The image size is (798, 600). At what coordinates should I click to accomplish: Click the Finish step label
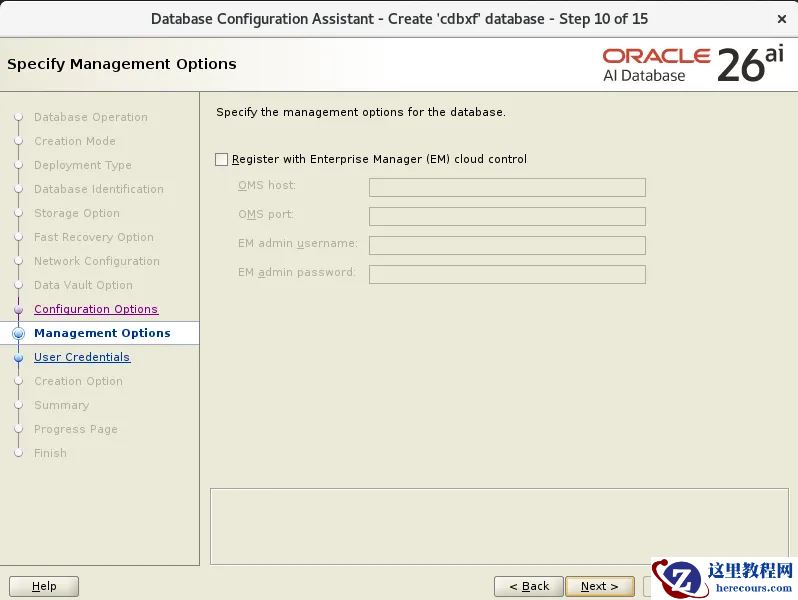point(50,453)
